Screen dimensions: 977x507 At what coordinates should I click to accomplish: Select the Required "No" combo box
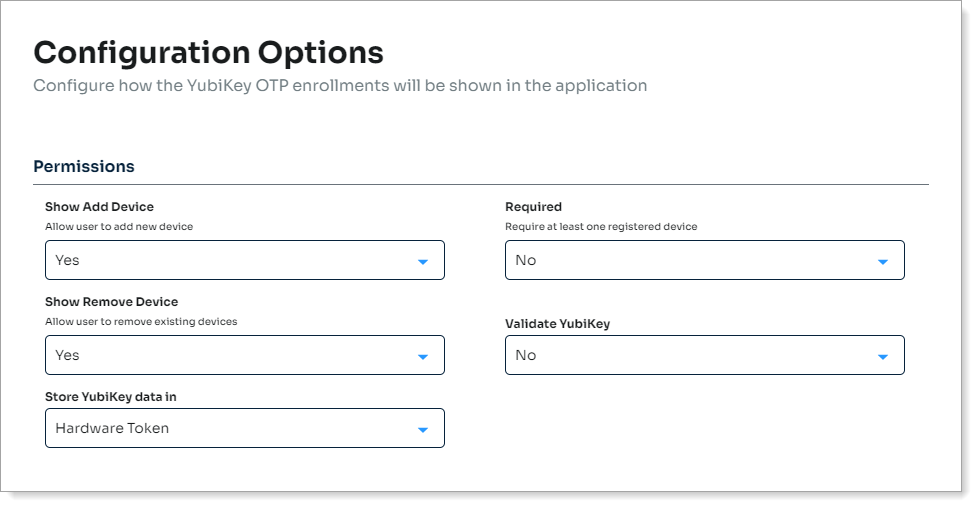coord(690,260)
